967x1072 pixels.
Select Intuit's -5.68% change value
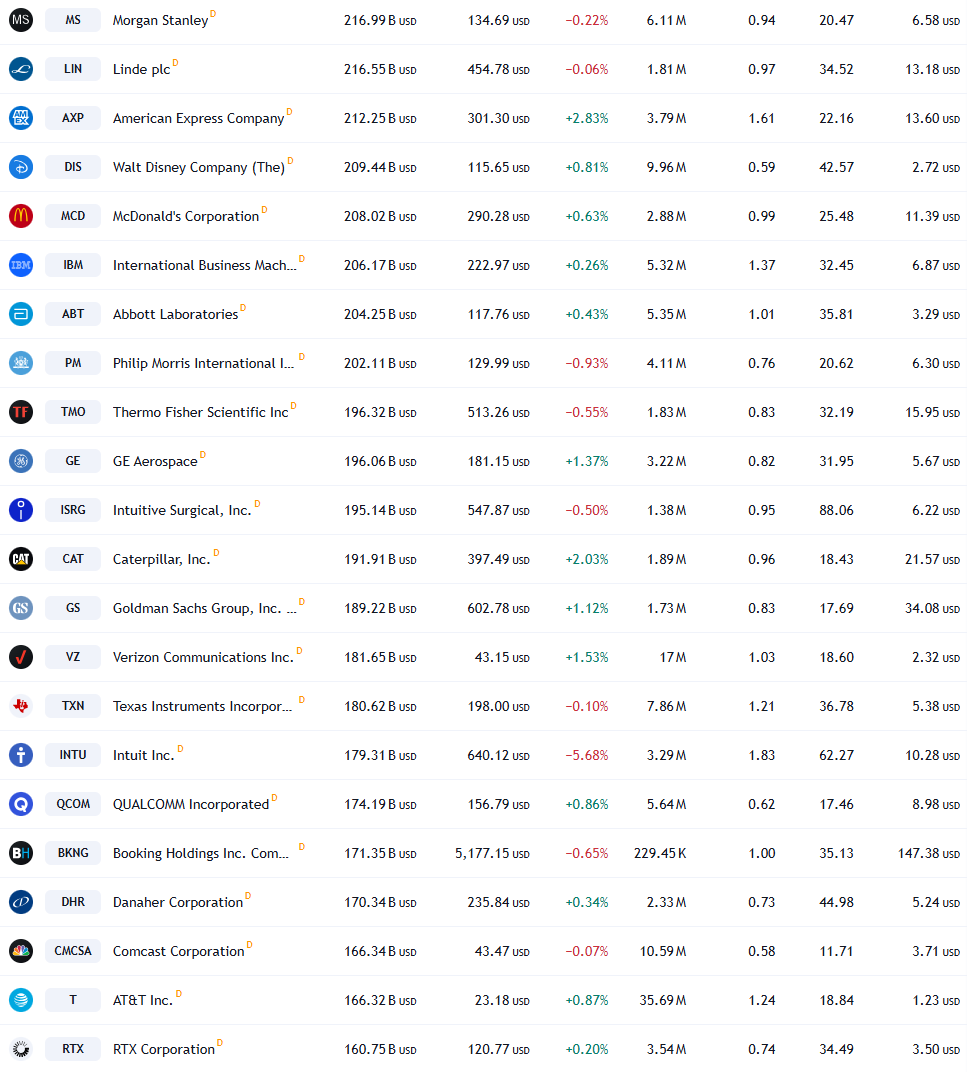587,755
